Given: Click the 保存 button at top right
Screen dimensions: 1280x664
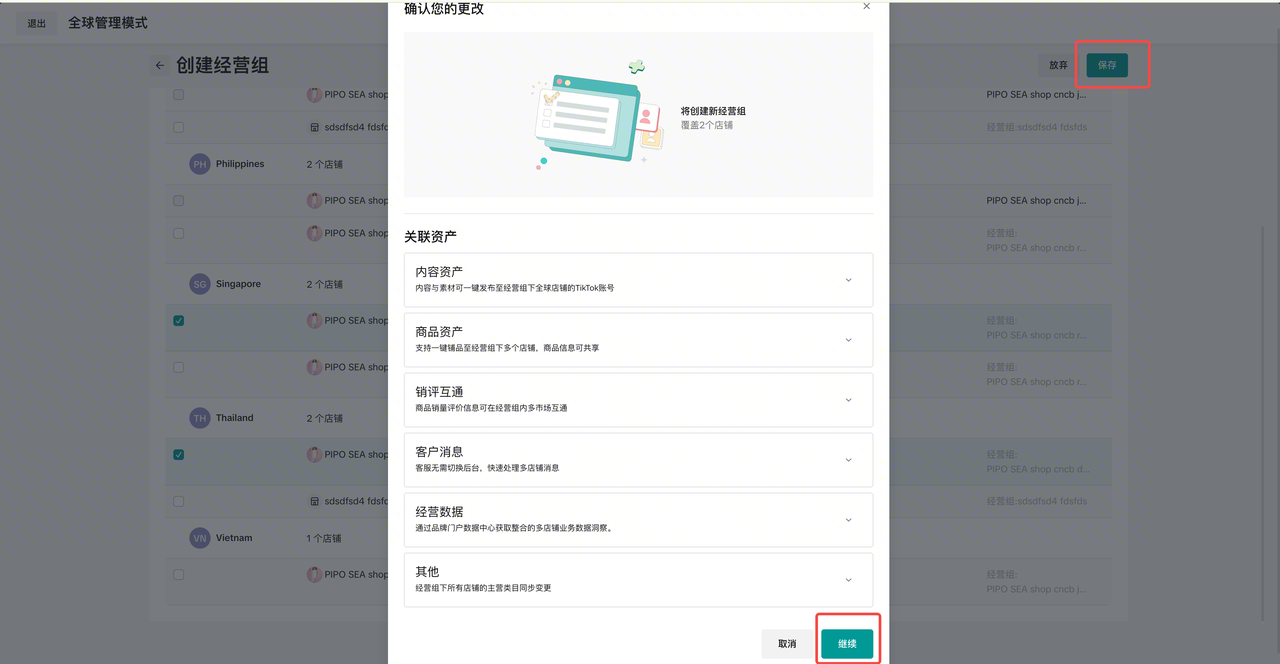Looking at the screenshot, I should click(x=1107, y=65).
